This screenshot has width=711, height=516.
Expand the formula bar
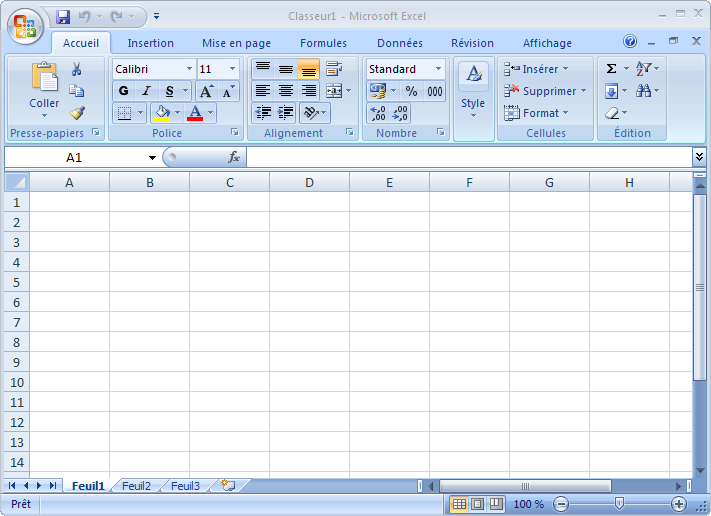click(x=699, y=157)
